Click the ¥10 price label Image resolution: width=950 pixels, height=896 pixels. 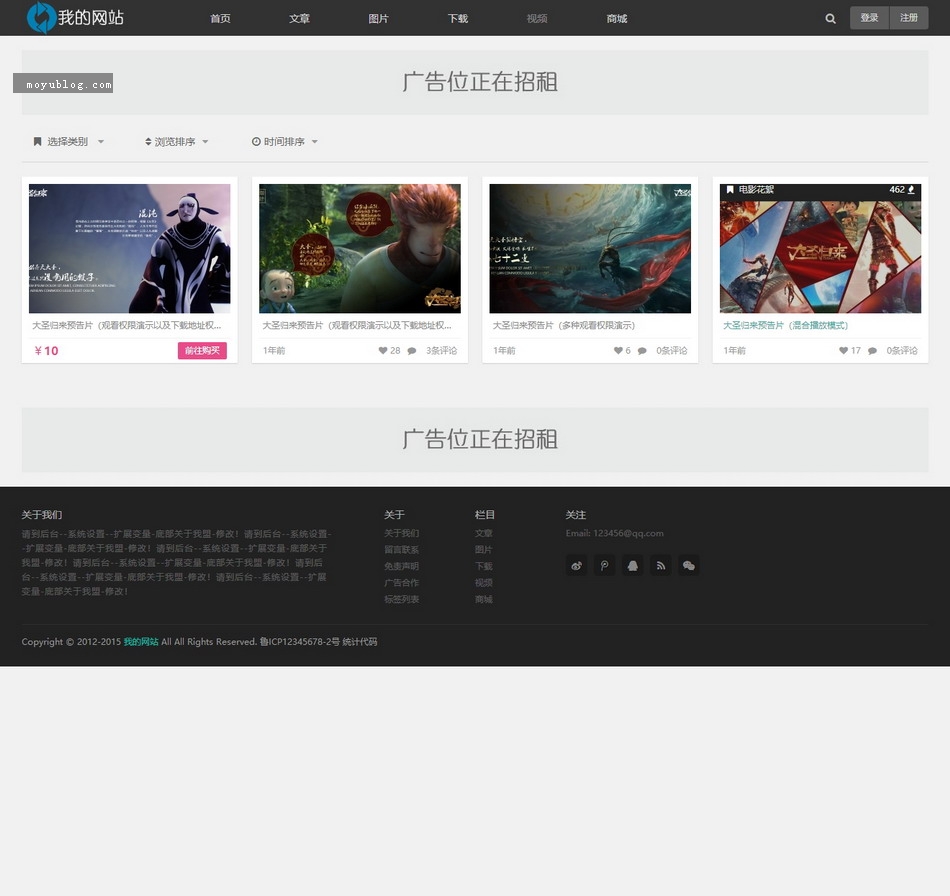47,351
